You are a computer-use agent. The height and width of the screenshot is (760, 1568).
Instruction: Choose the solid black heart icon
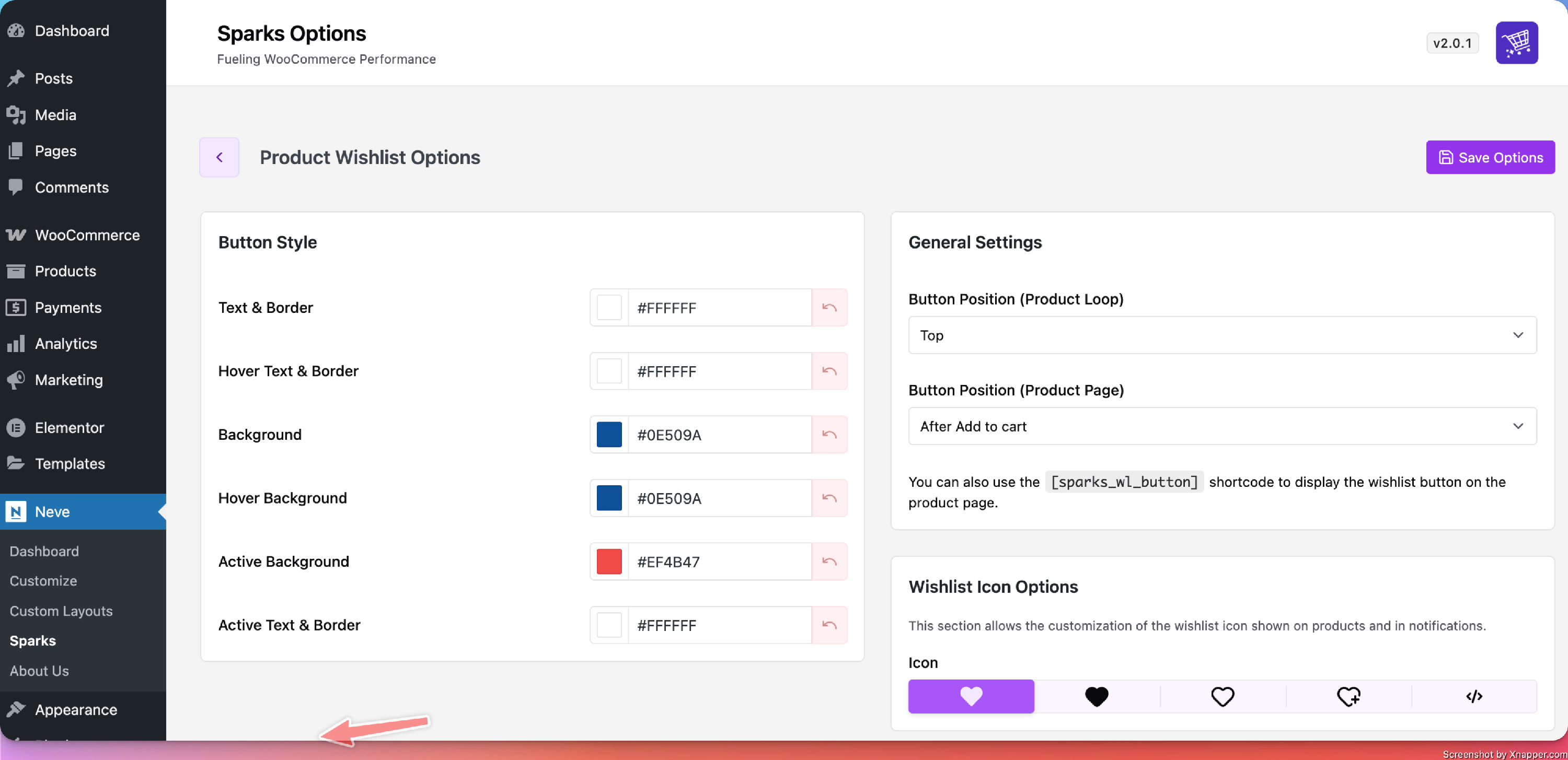pos(1096,696)
